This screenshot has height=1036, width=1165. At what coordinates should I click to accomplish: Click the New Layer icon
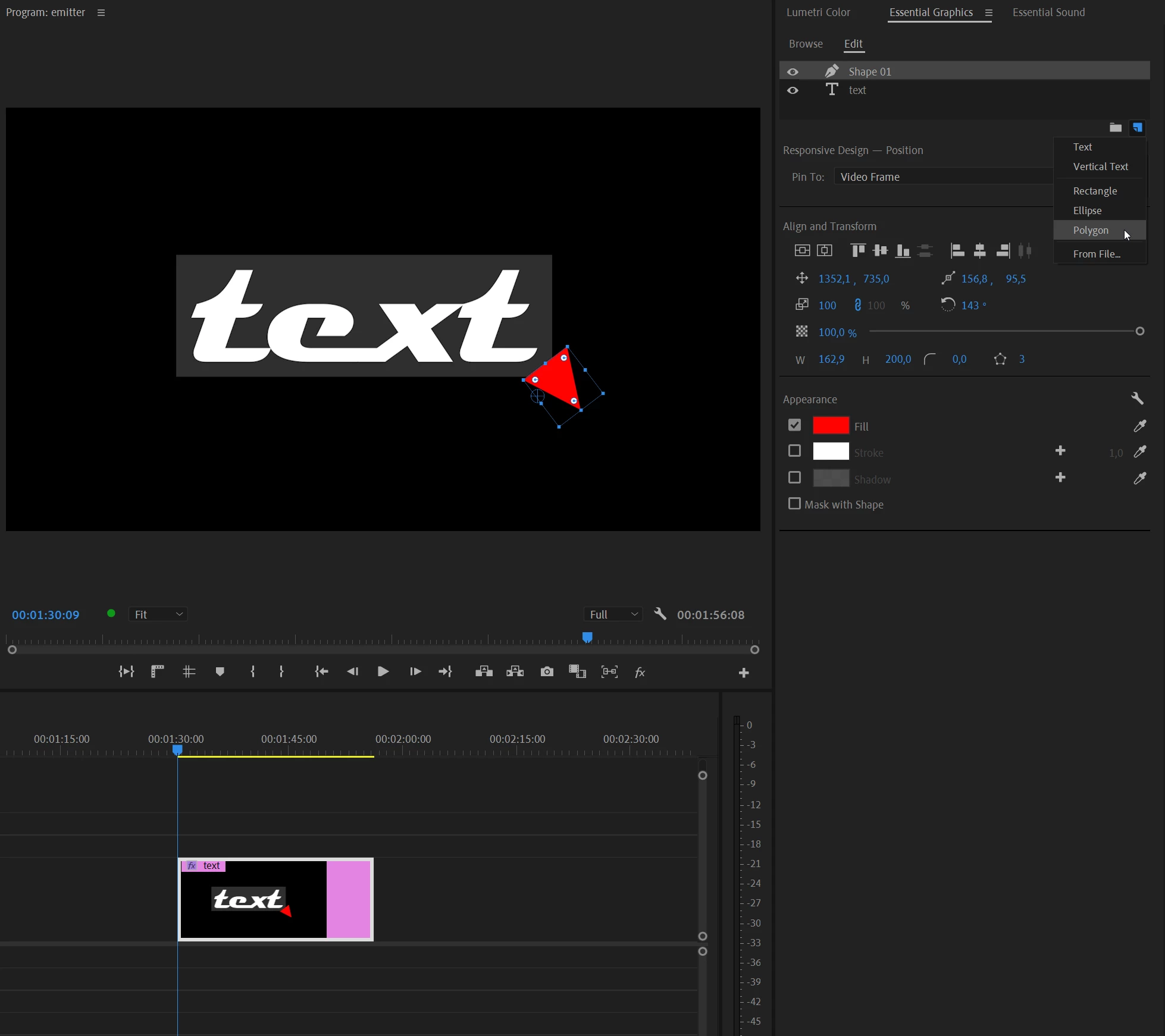(x=1137, y=127)
